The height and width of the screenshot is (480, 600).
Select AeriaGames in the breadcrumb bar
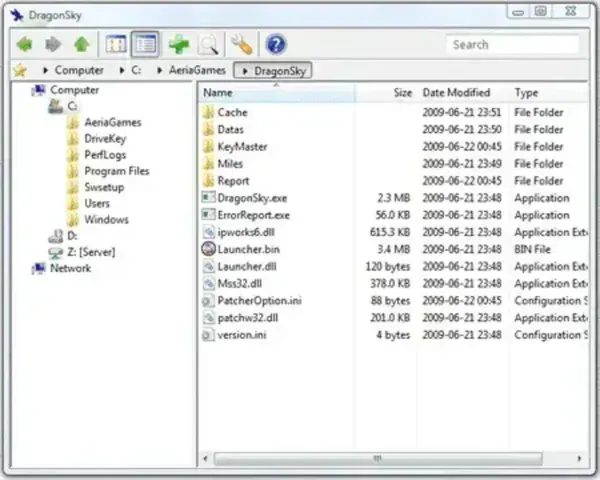tap(197, 70)
